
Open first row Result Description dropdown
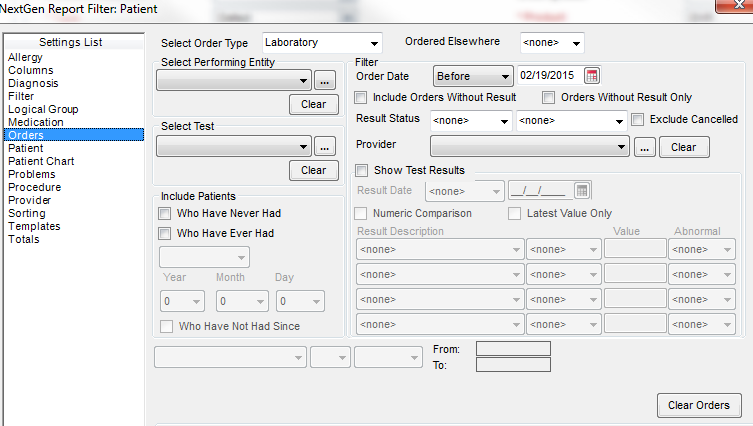pyautogui.click(x=440, y=249)
